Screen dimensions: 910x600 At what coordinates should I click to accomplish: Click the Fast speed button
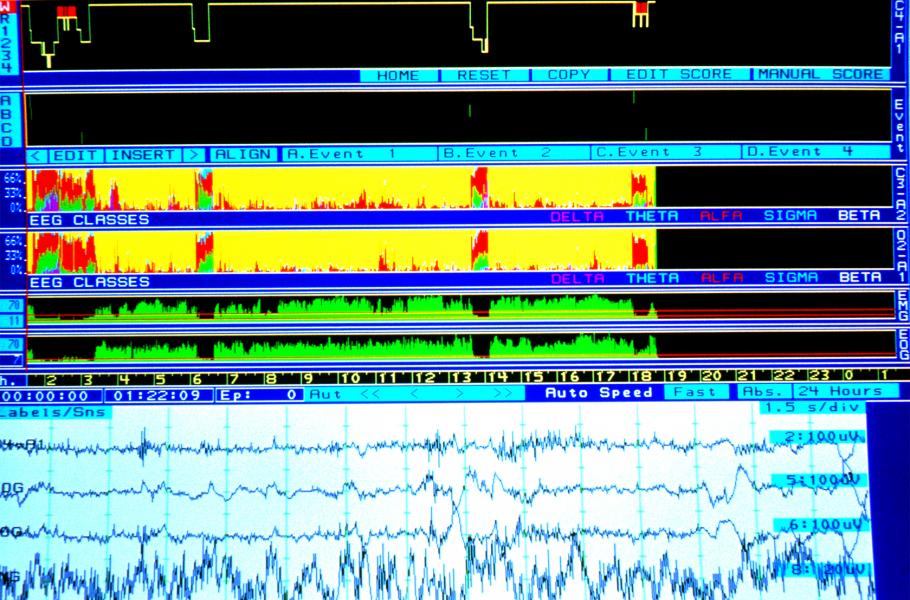click(694, 393)
